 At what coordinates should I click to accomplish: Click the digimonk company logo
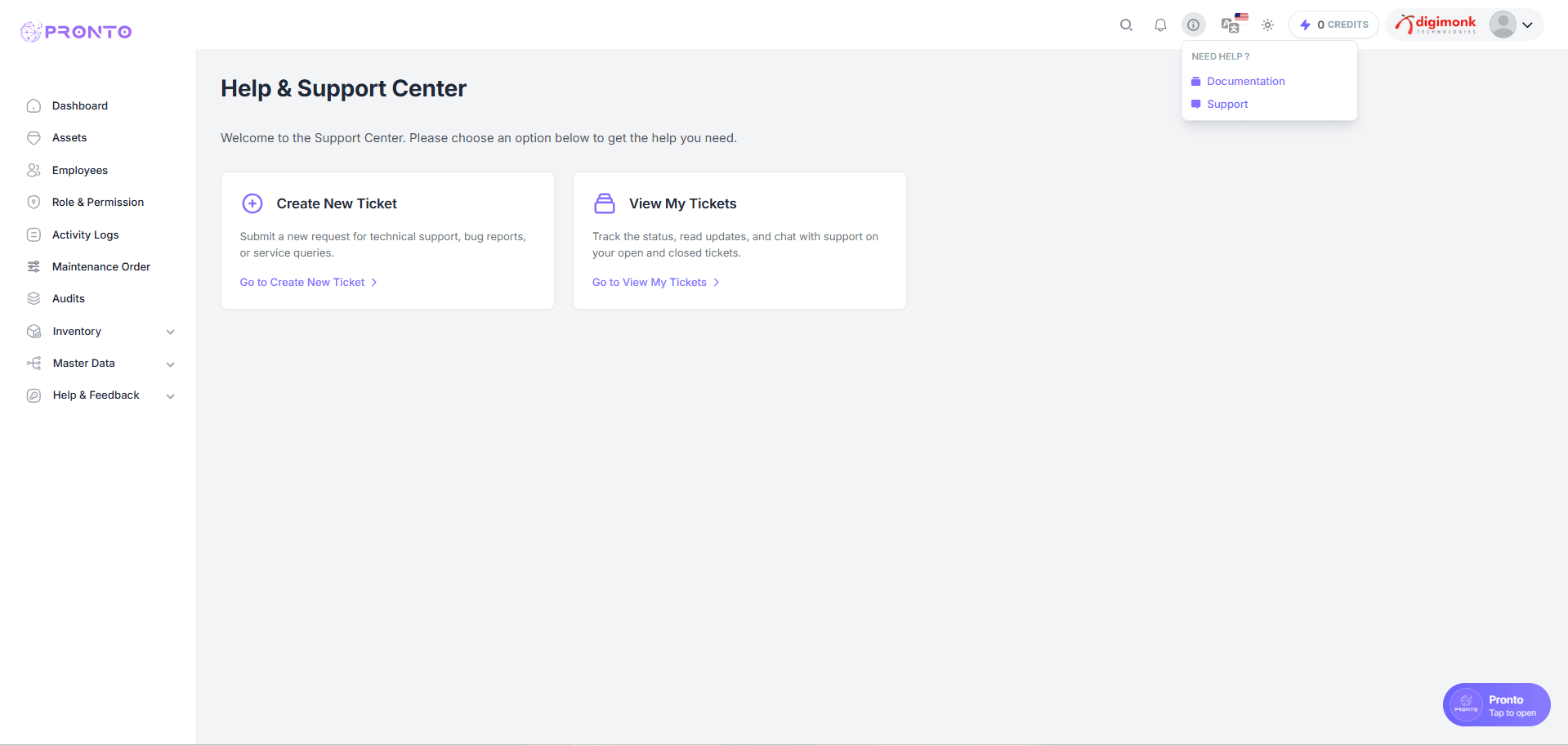tap(1436, 25)
